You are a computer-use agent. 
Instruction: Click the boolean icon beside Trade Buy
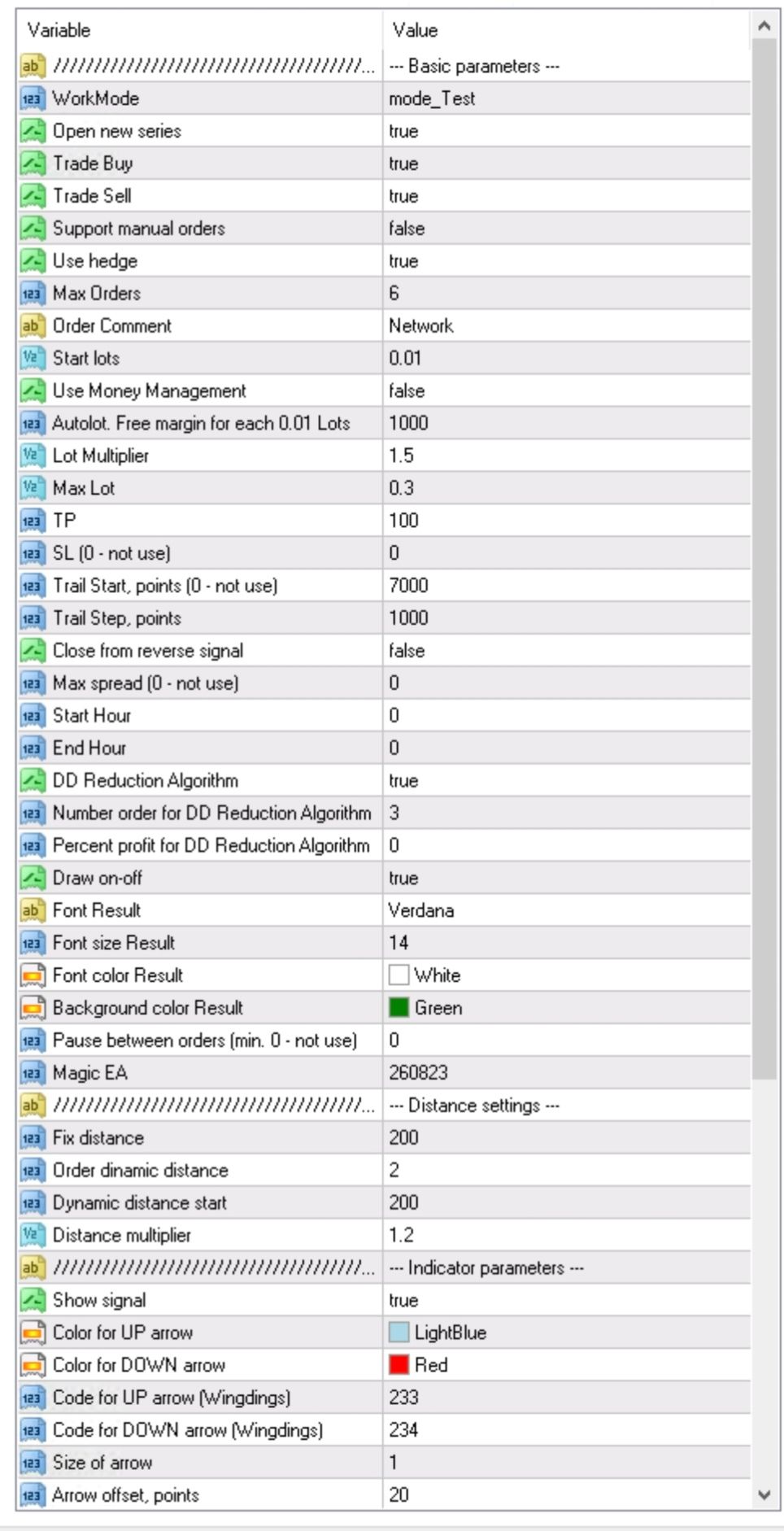(x=32, y=164)
